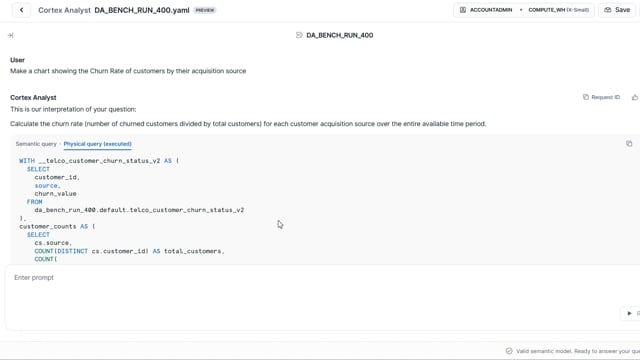Click the PREVIEW badge

click(205, 10)
